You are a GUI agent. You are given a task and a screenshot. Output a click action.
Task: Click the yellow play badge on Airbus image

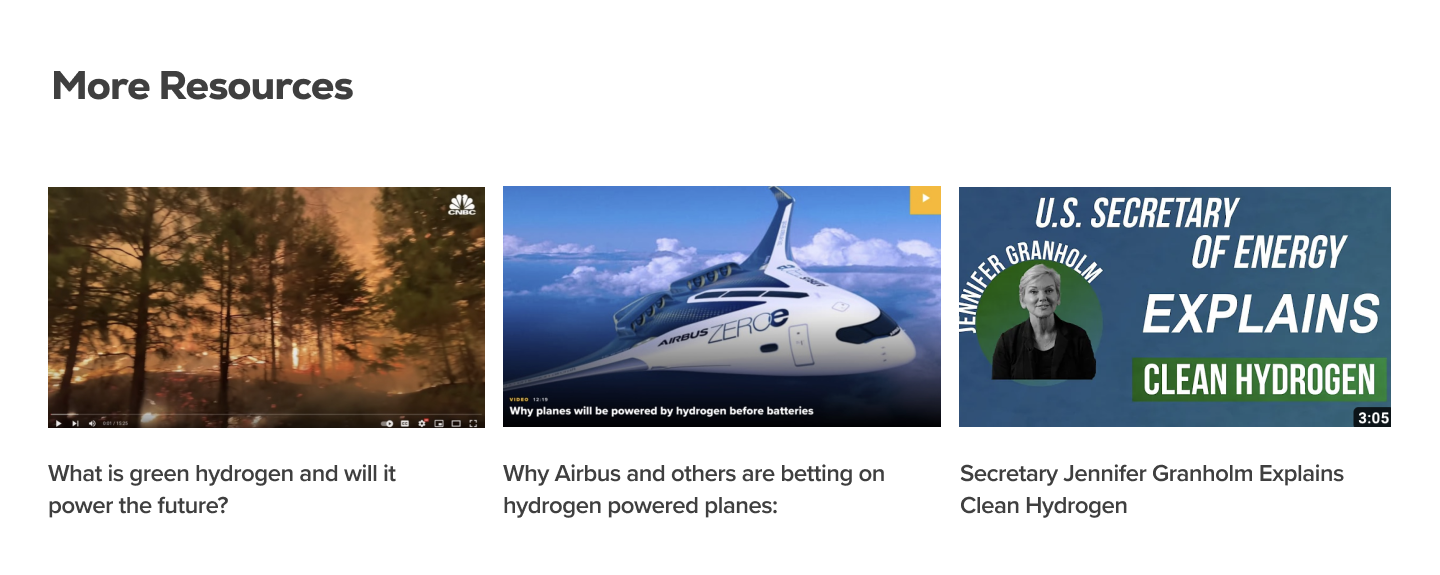pyautogui.click(x=925, y=200)
